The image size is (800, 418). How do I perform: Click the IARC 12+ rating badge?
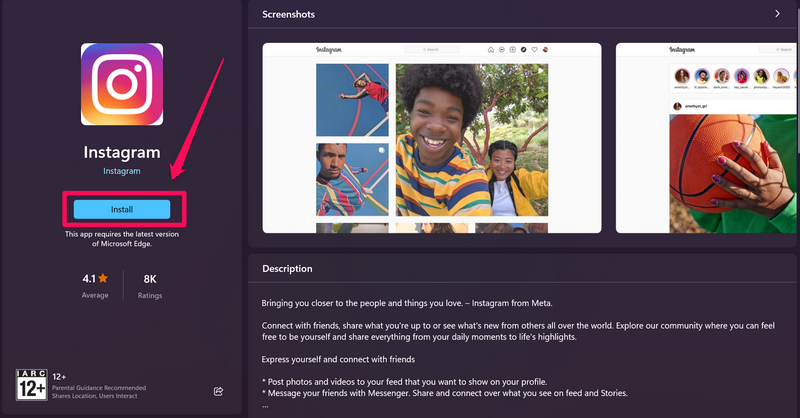pos(32,385)
